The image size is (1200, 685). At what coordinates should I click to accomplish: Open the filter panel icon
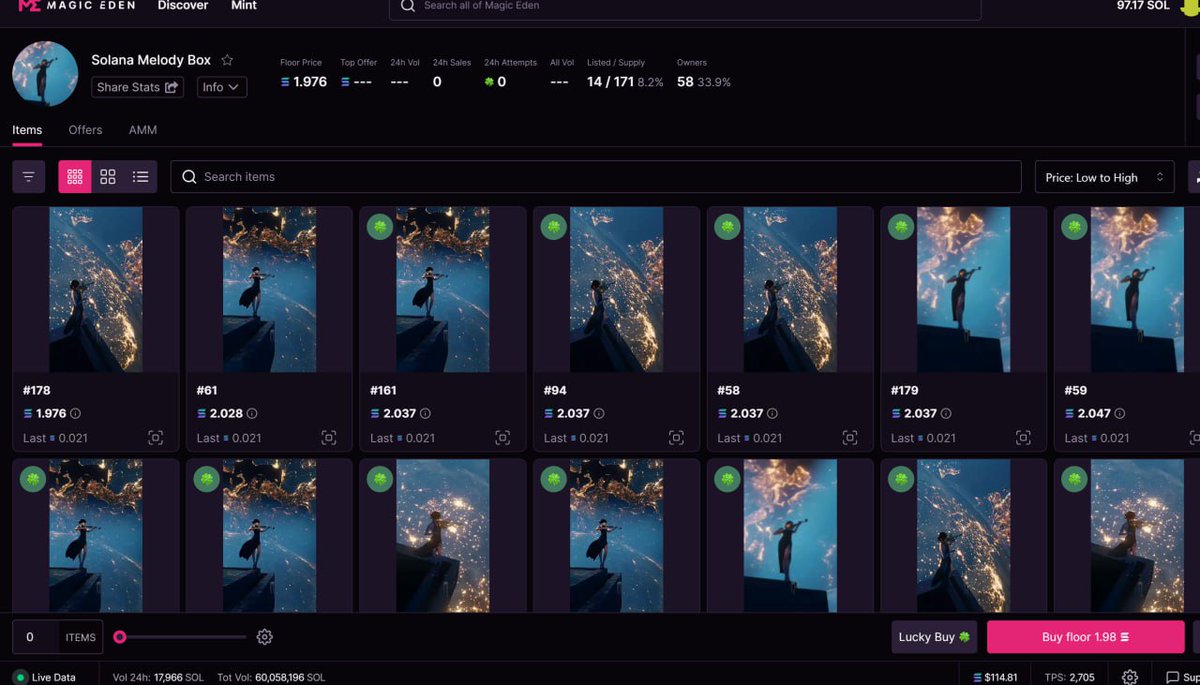(28, 177)
